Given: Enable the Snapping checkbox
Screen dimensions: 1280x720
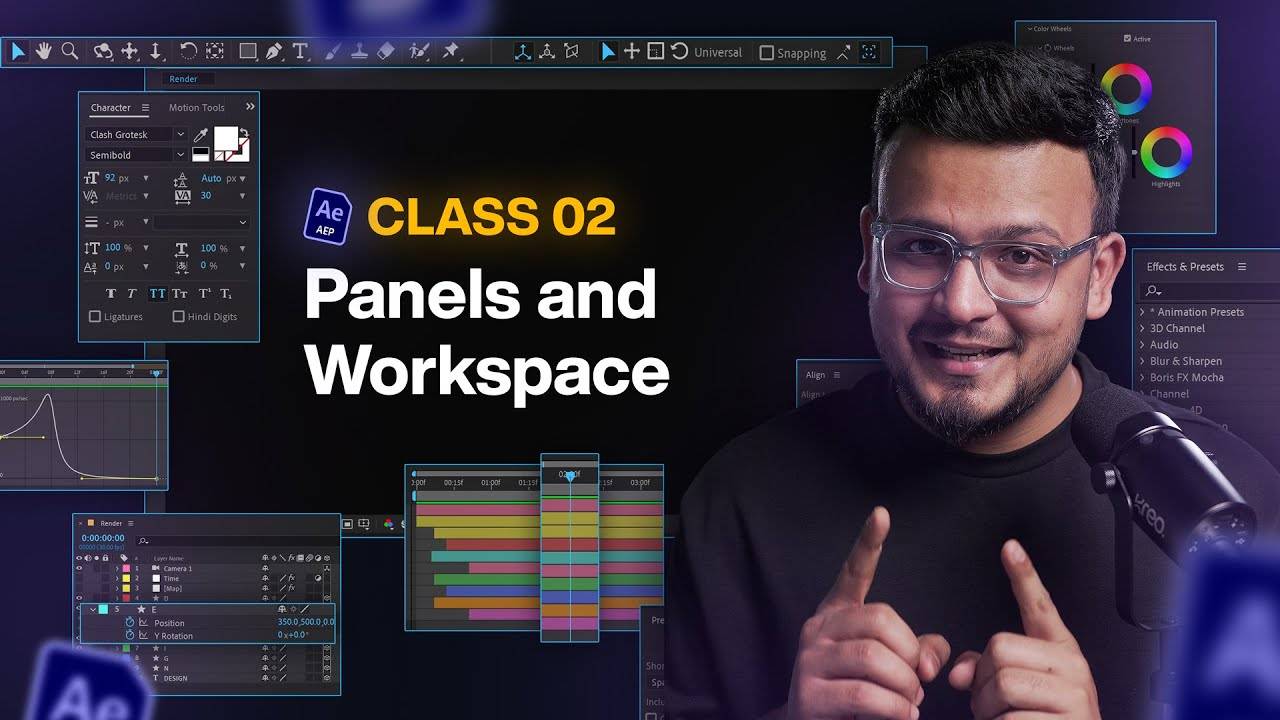Looking at the screenshot, I should 767,53.
